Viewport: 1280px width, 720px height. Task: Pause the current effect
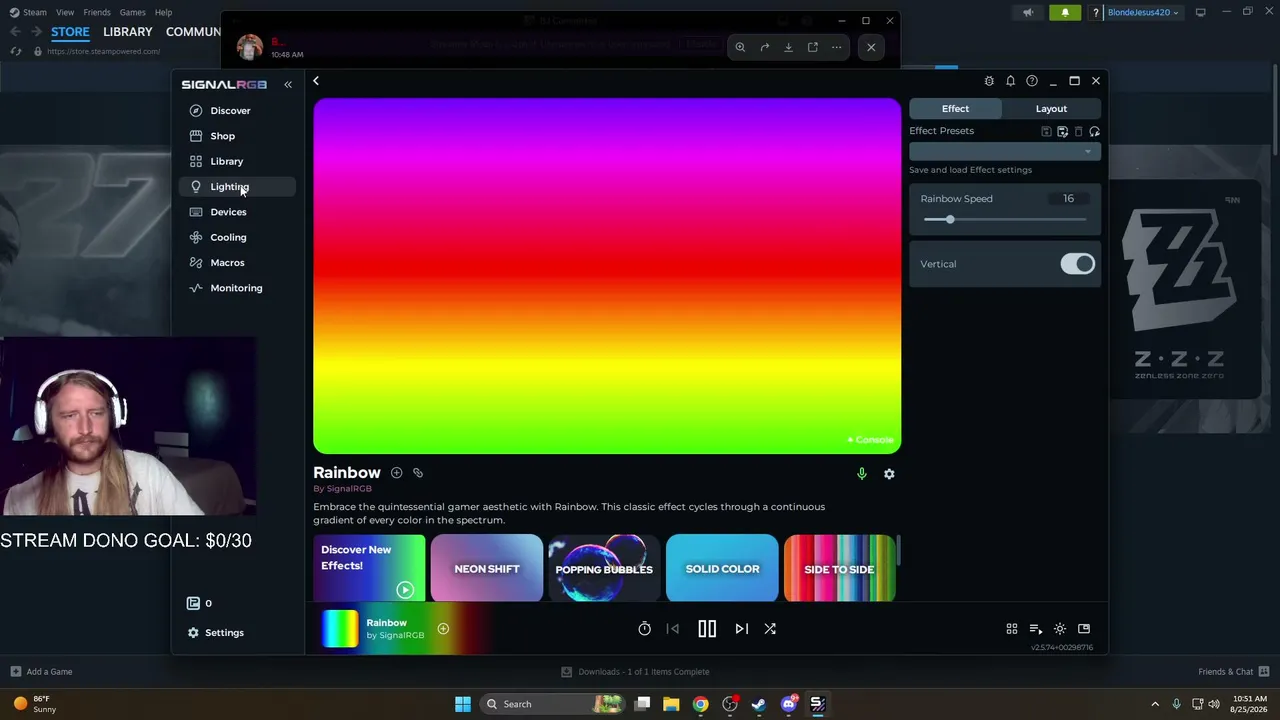[x=707, y=629]
